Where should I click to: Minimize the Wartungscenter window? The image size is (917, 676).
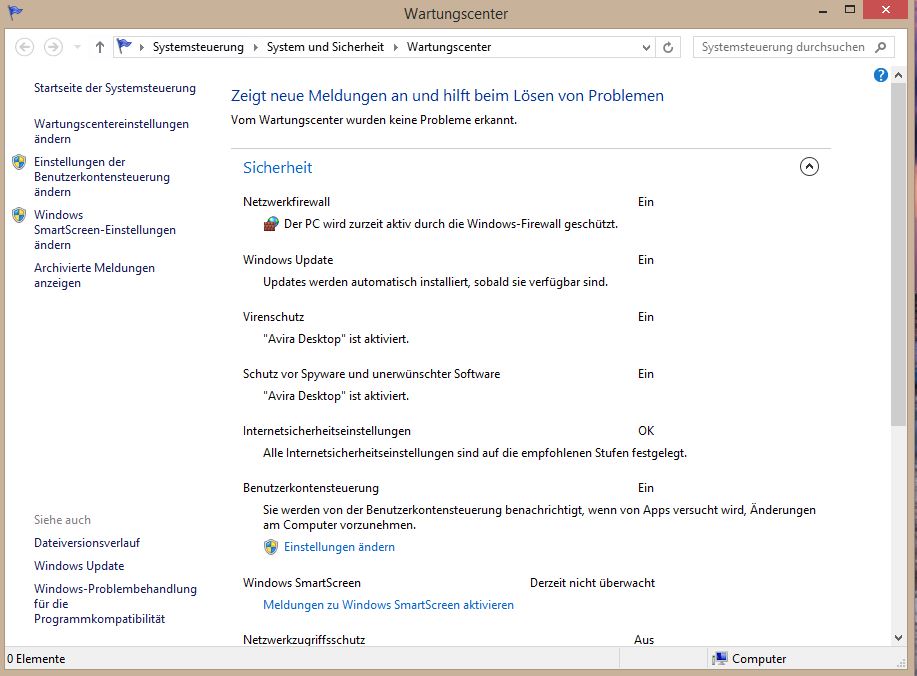(x=823, y=11)
